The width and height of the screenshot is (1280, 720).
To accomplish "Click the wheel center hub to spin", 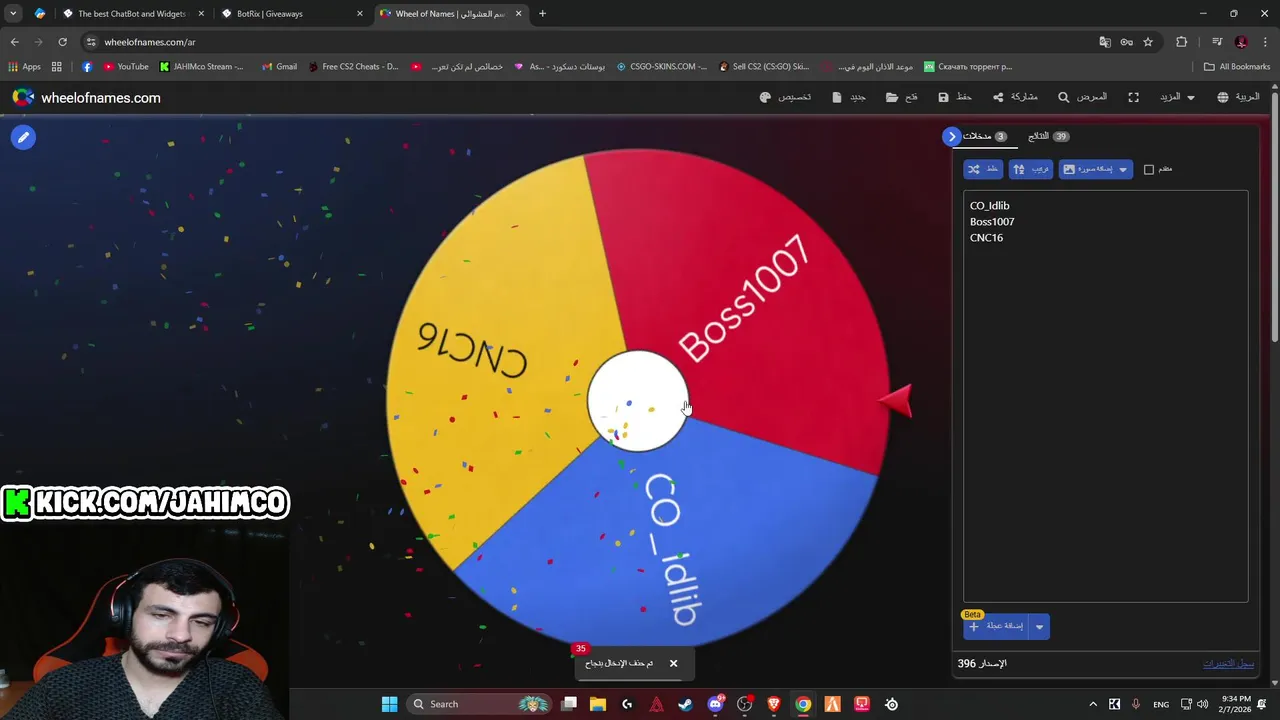I will coord(637,400).
